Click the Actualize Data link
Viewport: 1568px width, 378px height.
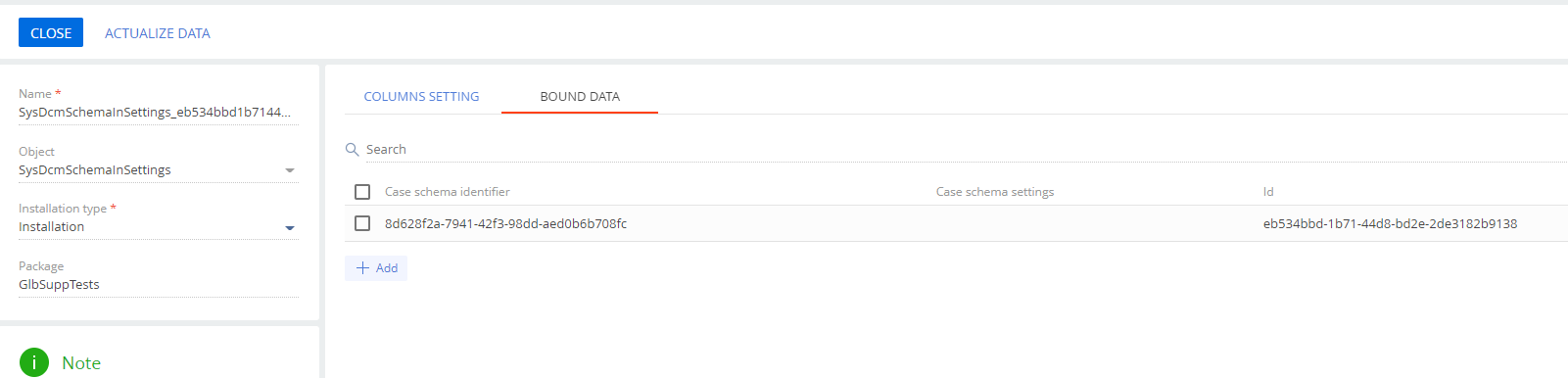[158, 33]
